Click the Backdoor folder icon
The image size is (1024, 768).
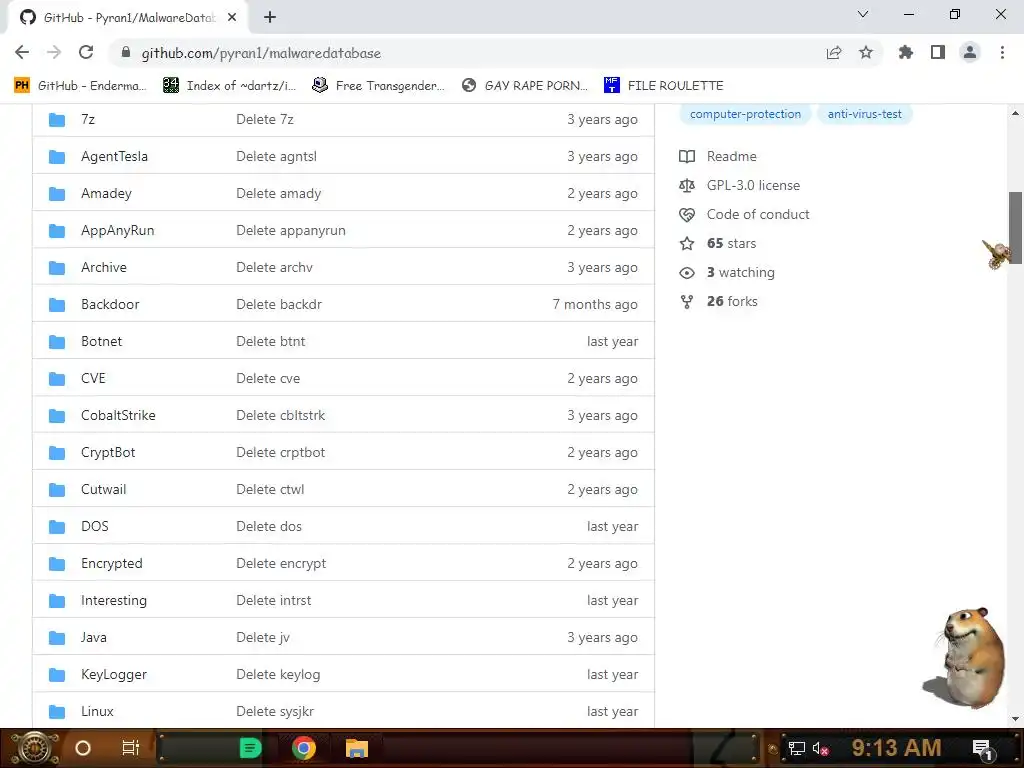[57, 305]
